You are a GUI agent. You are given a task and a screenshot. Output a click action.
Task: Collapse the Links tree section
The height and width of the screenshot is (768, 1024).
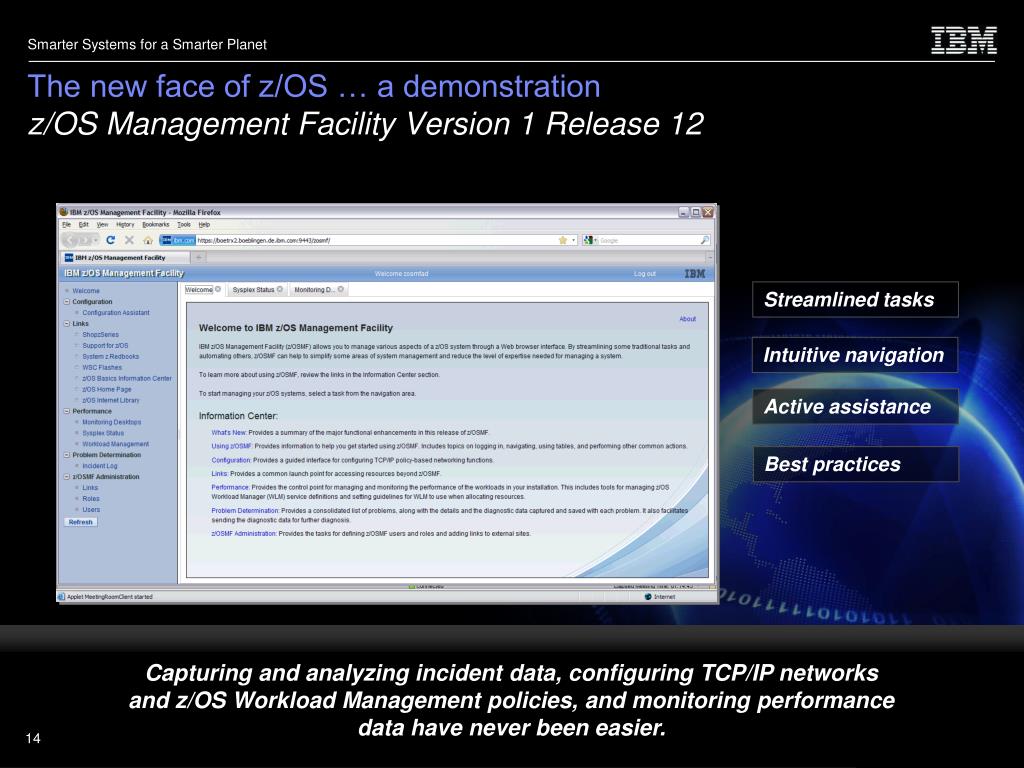click(67, 323)
